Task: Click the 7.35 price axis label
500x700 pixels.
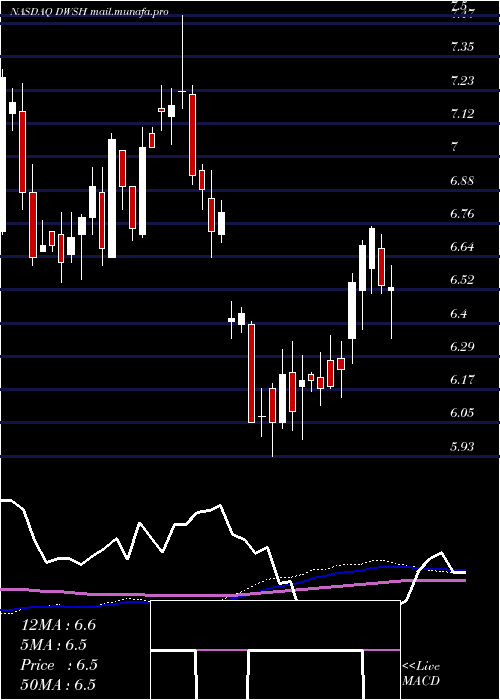Action: [462, 47]
